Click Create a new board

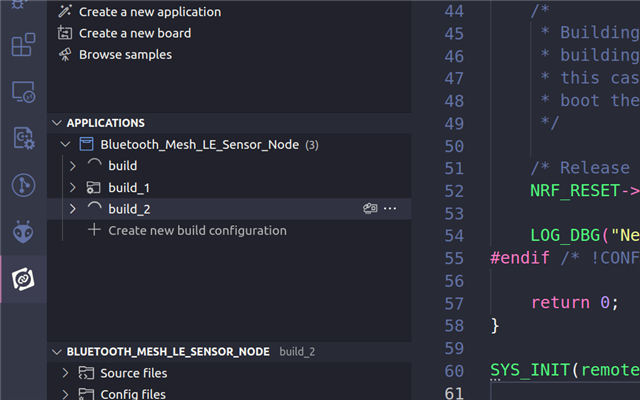[x=135, y=33]
